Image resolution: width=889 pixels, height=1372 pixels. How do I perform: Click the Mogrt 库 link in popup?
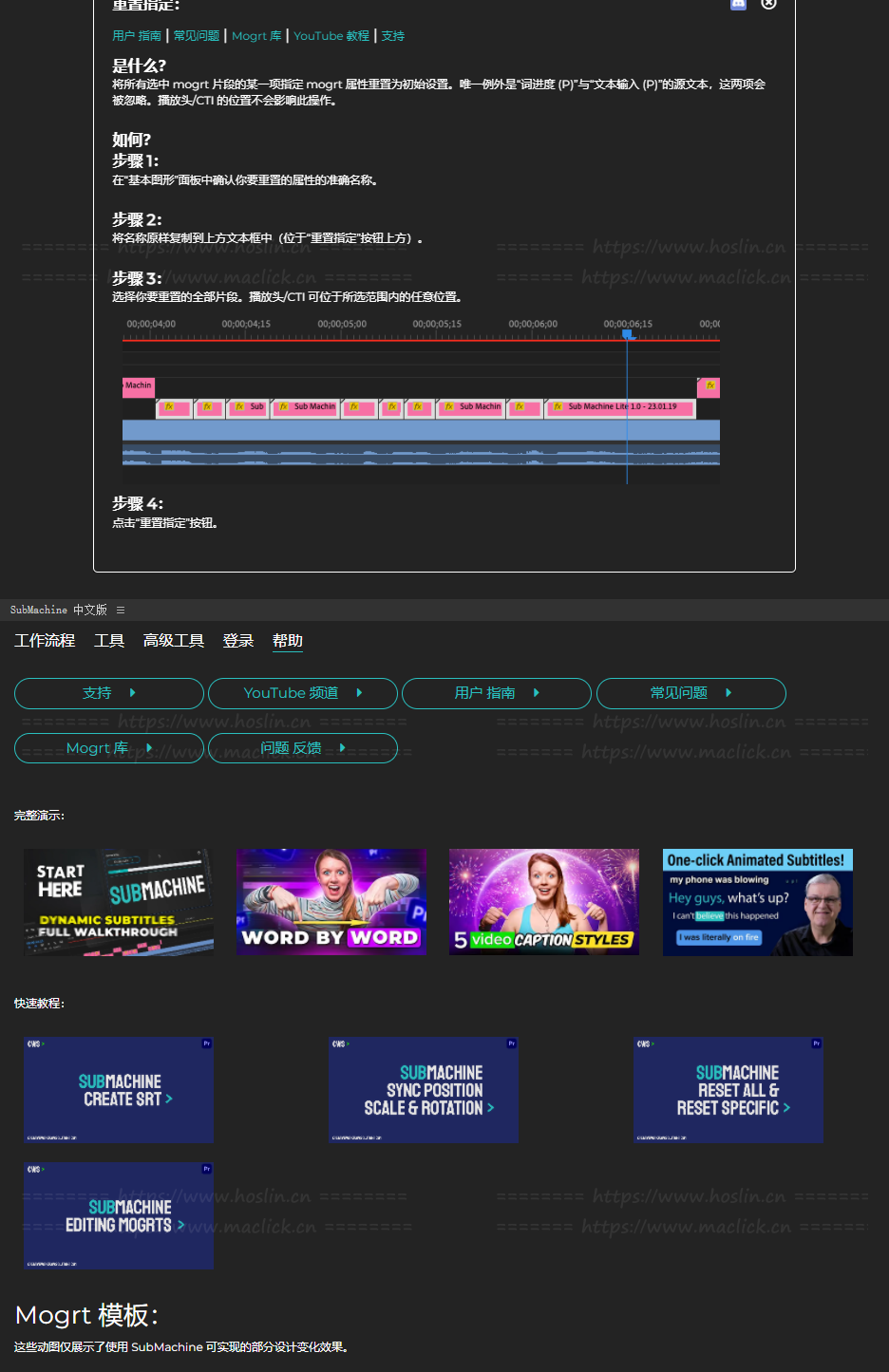256,36
